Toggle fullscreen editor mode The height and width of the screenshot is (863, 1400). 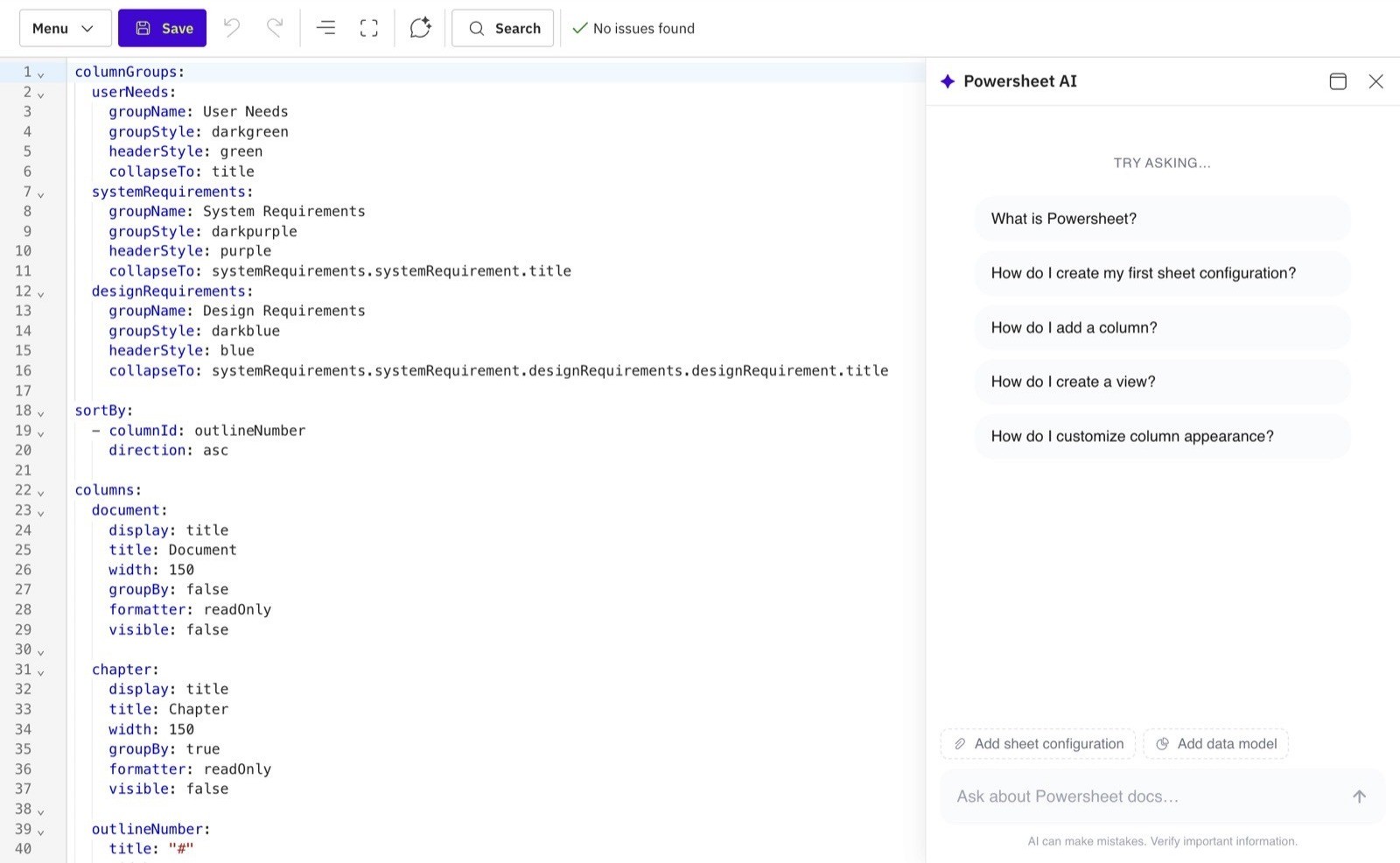point(369,28)
